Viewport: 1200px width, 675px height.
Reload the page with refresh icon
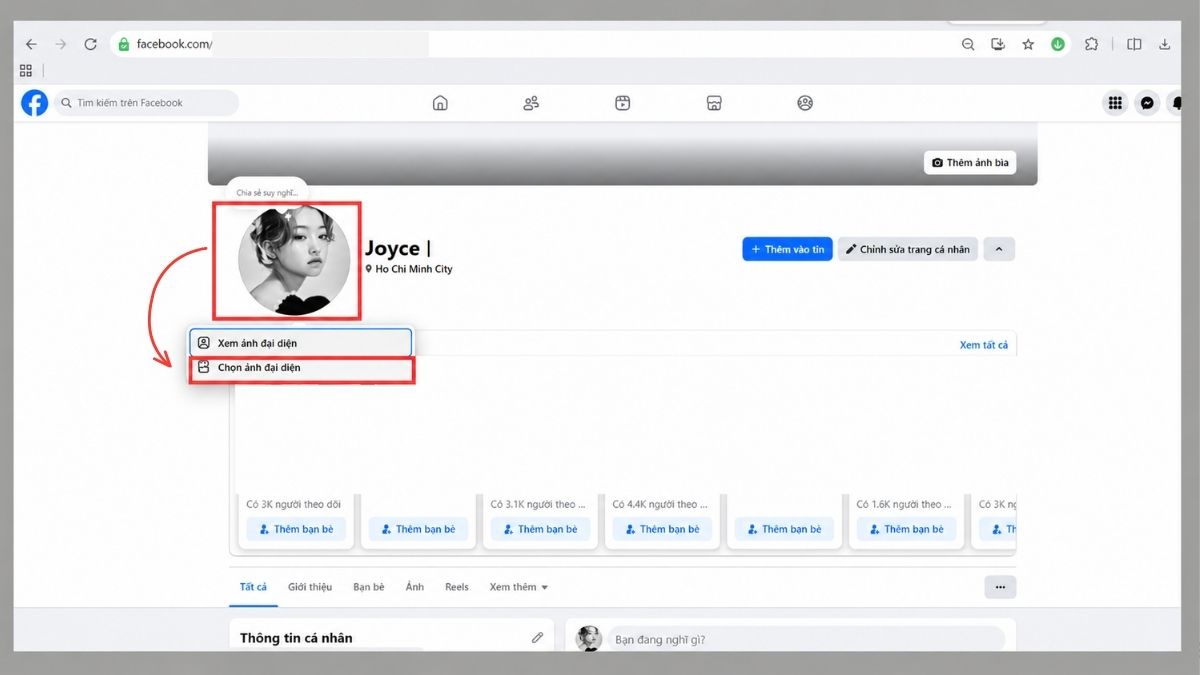click(x=90, y=44)
